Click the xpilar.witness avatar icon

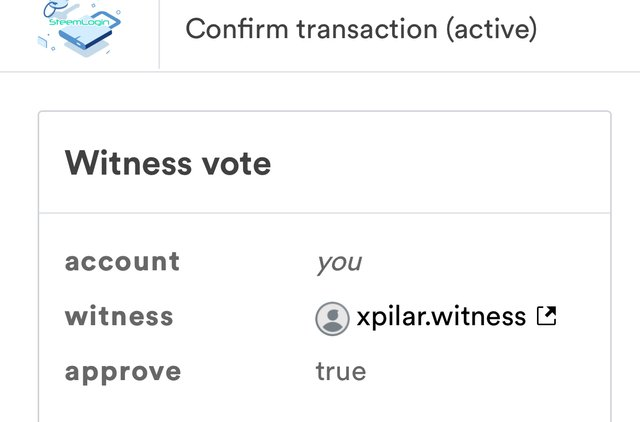click(x=332, y=318)
